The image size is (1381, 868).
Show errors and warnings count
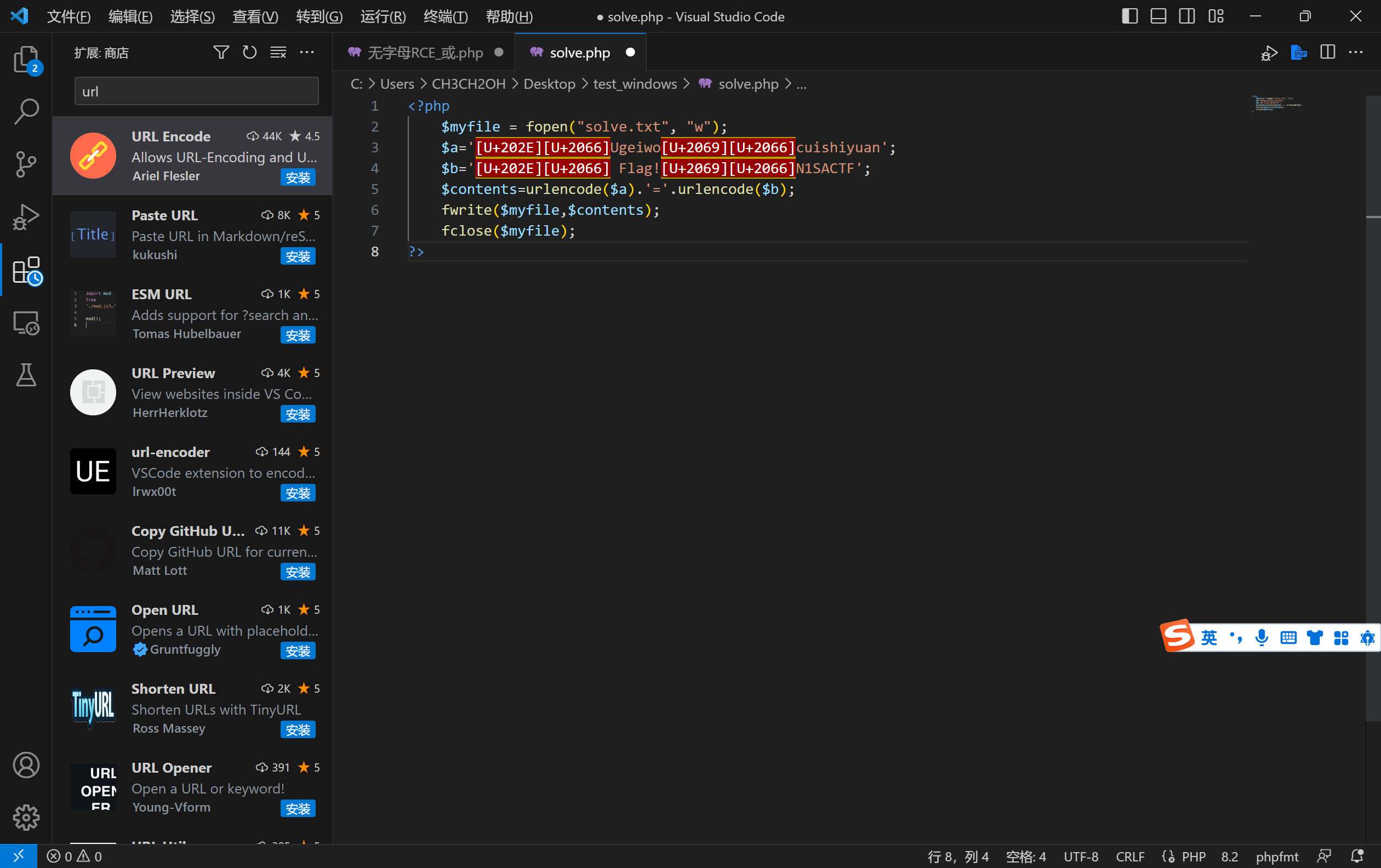click(x=75, y=856)
